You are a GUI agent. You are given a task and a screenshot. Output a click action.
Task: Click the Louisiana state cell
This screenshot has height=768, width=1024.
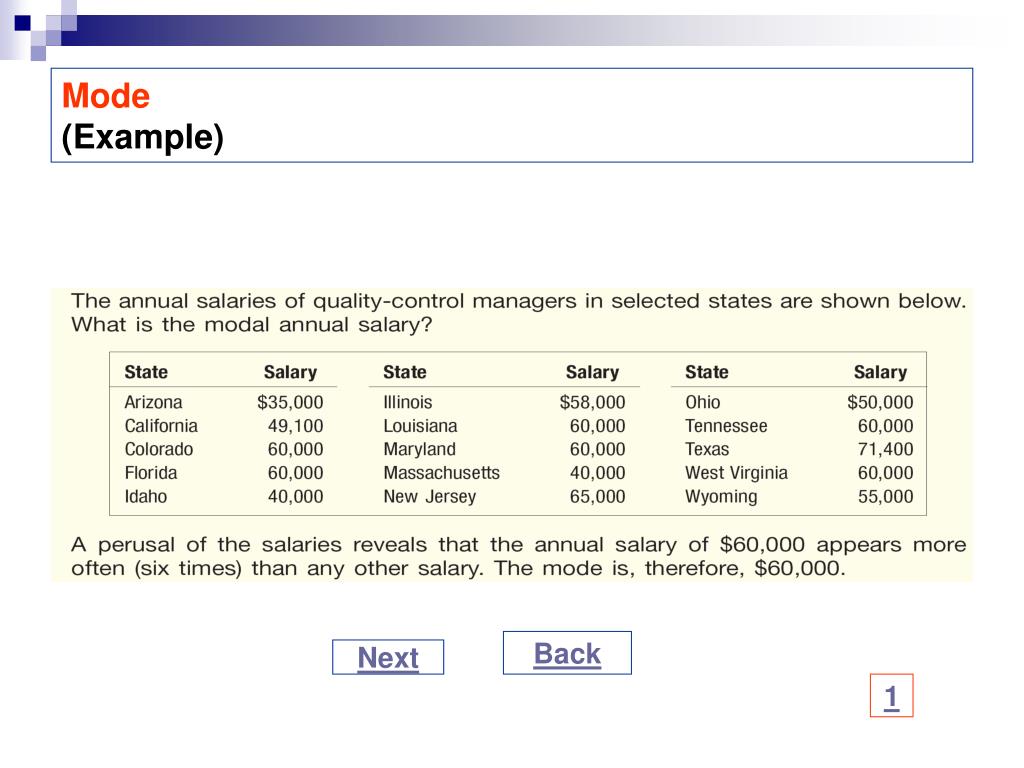(420, 426)
